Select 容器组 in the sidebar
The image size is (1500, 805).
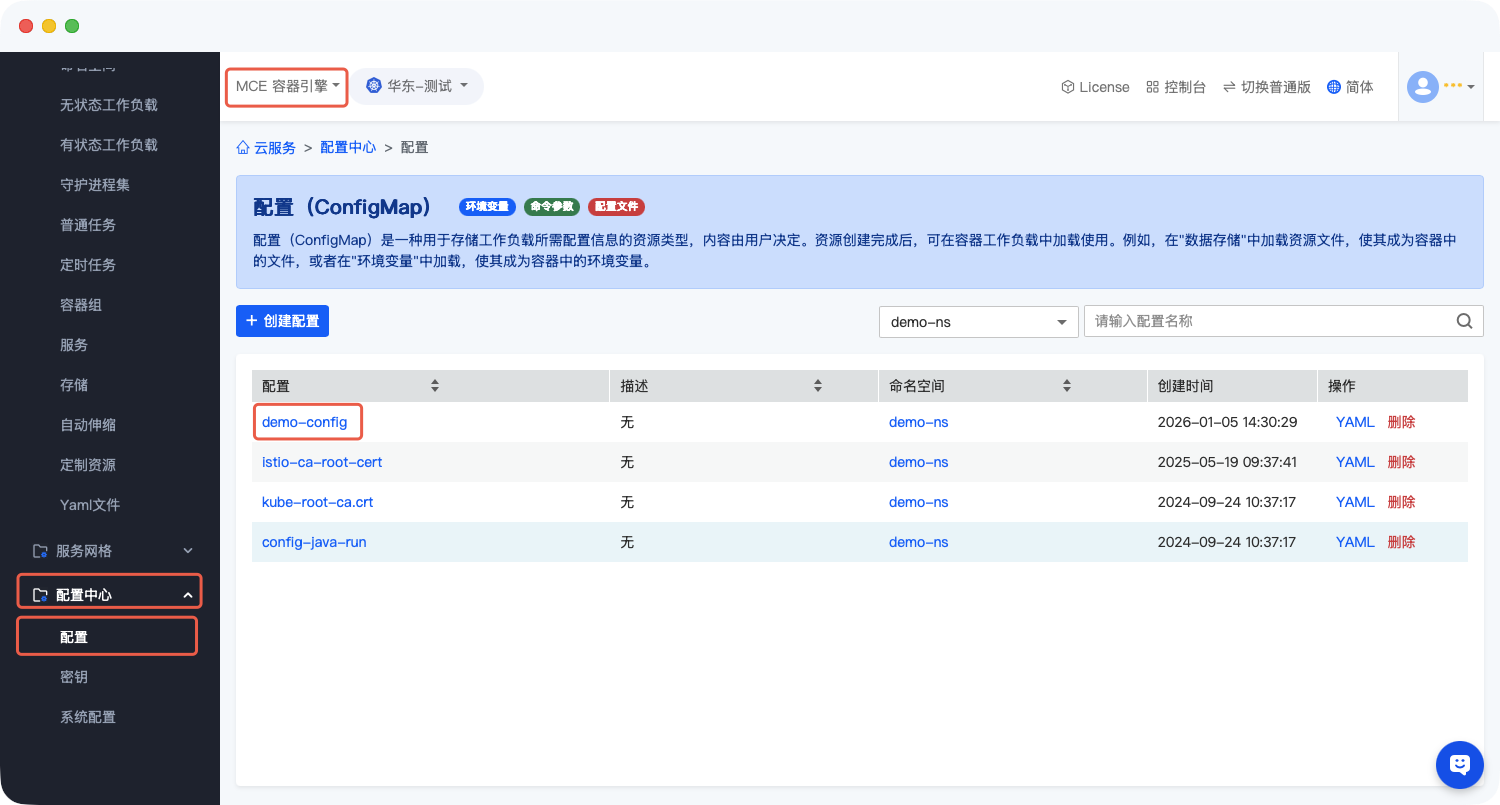pyautogui.click(x=81, y=305)
